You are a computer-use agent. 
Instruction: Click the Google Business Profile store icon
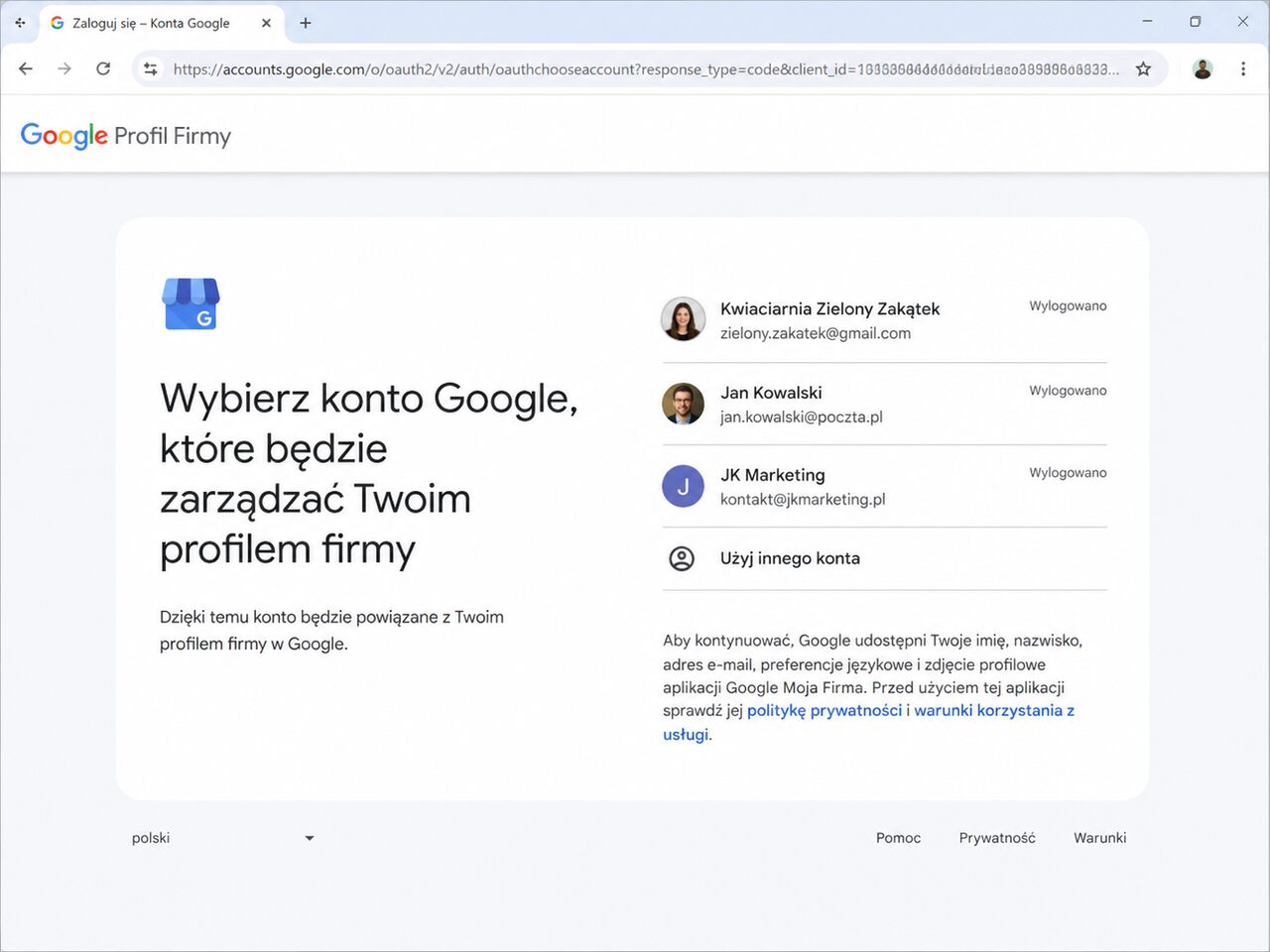click(x=190, y=303)
